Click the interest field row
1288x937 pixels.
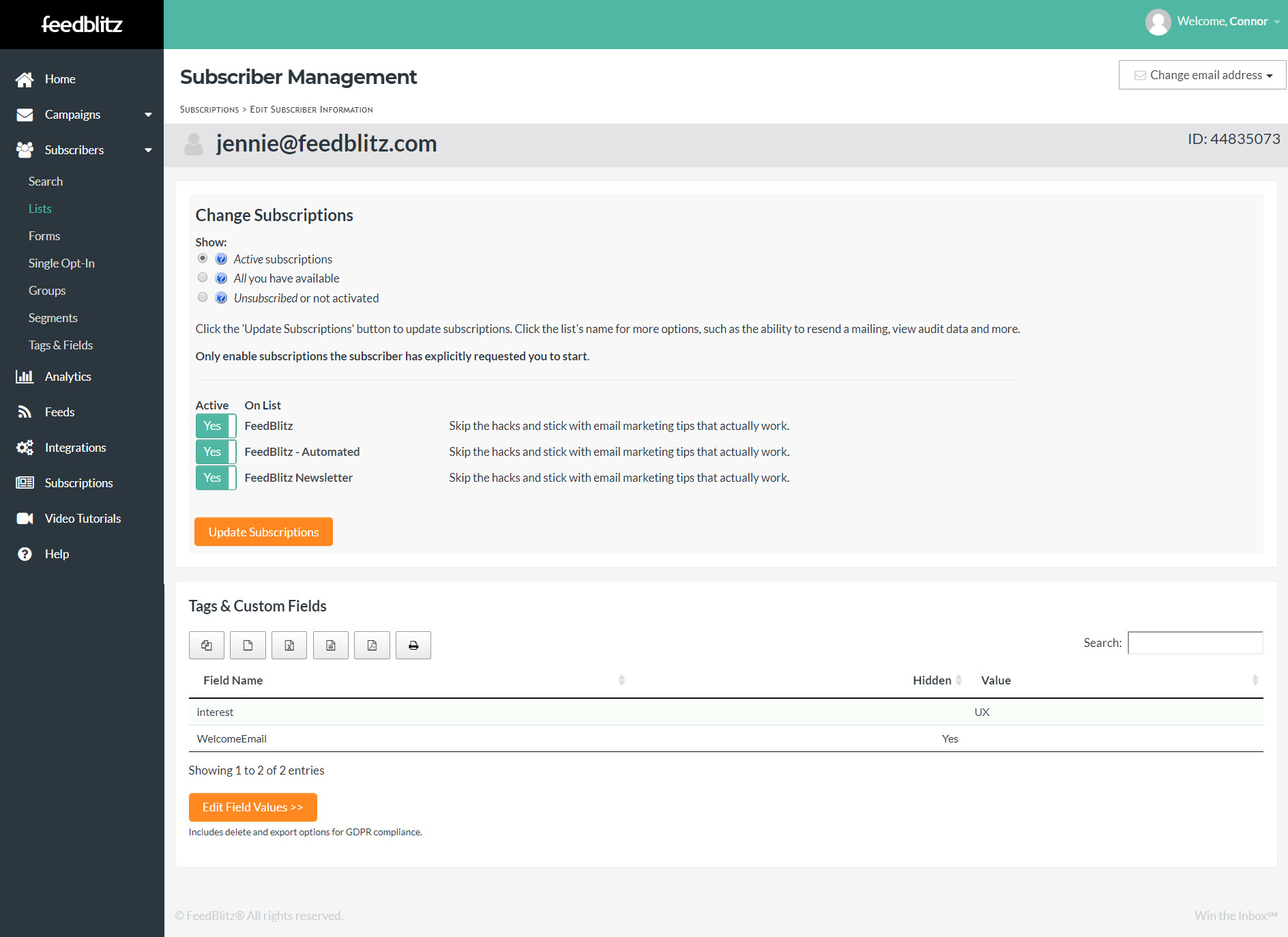click(x=726, y=712)
